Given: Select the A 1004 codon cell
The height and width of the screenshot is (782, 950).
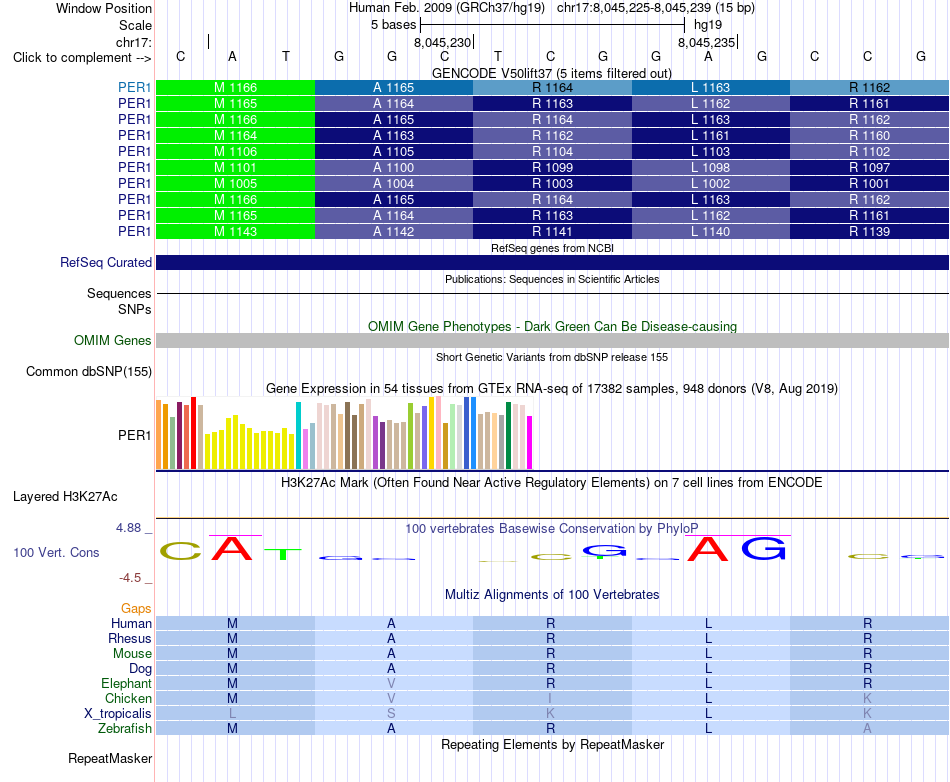Looking at the screenshot, I should (x=394, y=184).
